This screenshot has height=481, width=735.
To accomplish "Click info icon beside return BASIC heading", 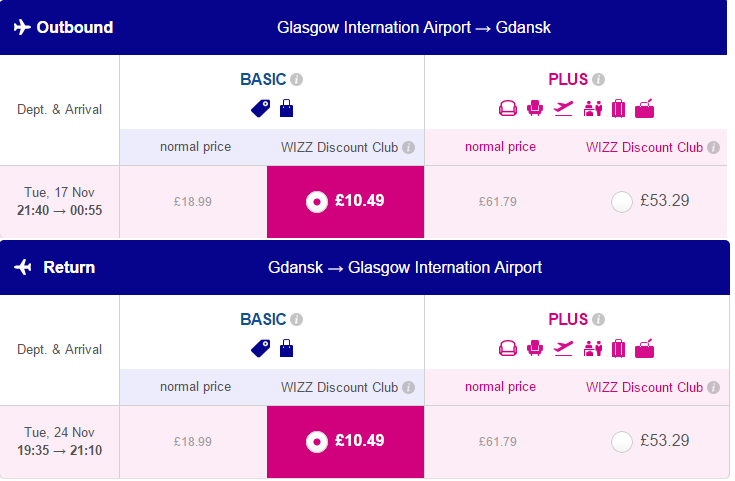I will [x=296, y=320].
